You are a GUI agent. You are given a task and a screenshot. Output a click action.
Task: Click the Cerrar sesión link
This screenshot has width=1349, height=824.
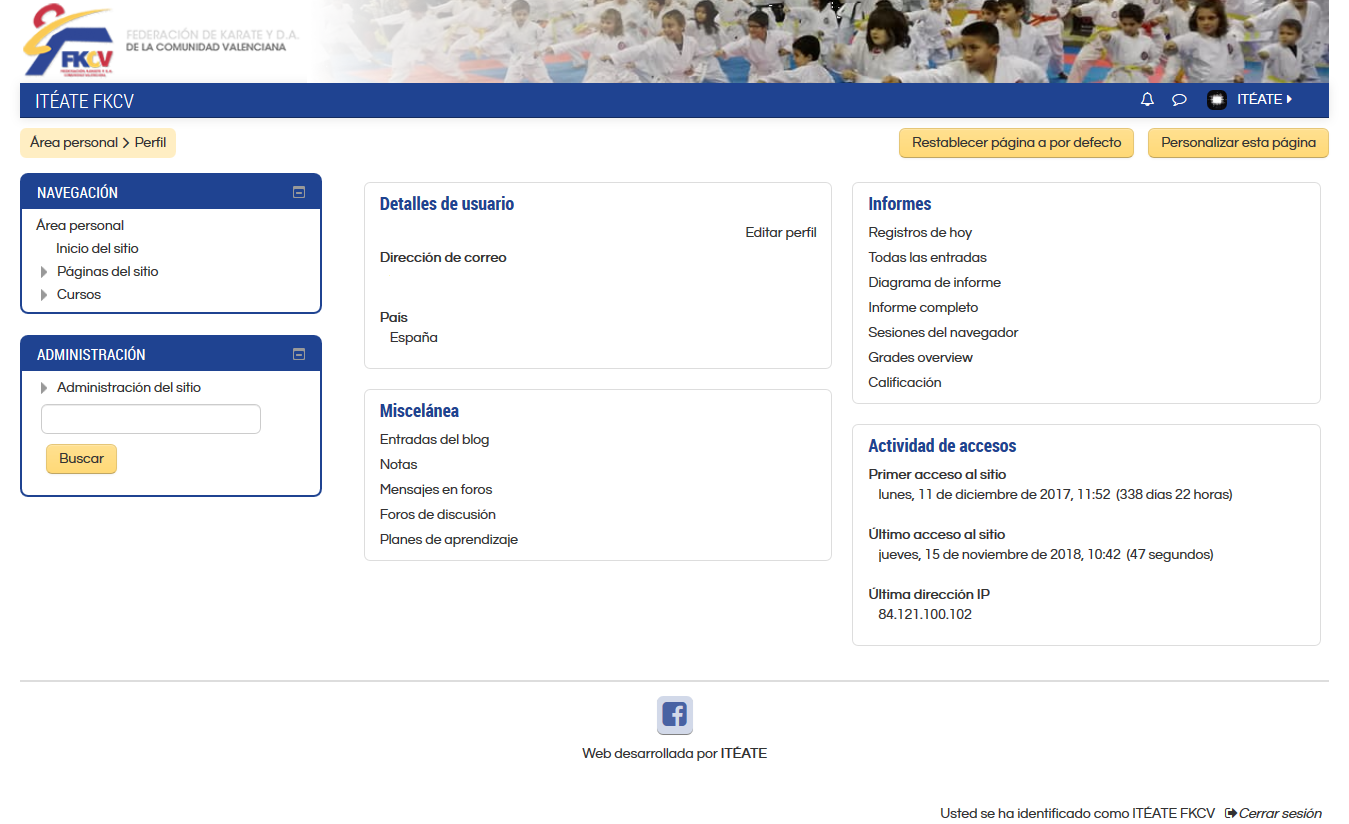(x=1280, y=814)
